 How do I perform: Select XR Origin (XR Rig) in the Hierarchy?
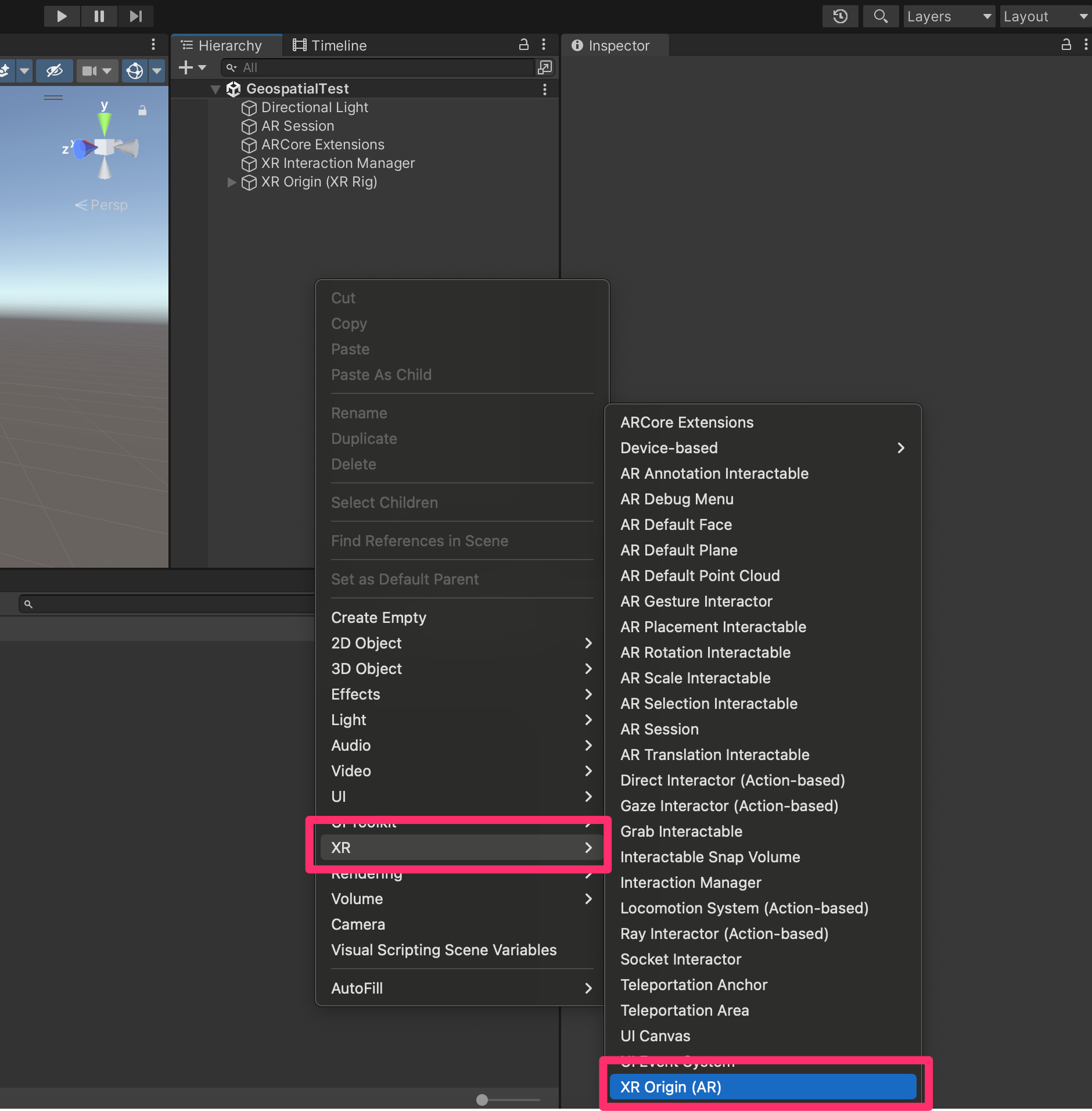coord(319,182)
